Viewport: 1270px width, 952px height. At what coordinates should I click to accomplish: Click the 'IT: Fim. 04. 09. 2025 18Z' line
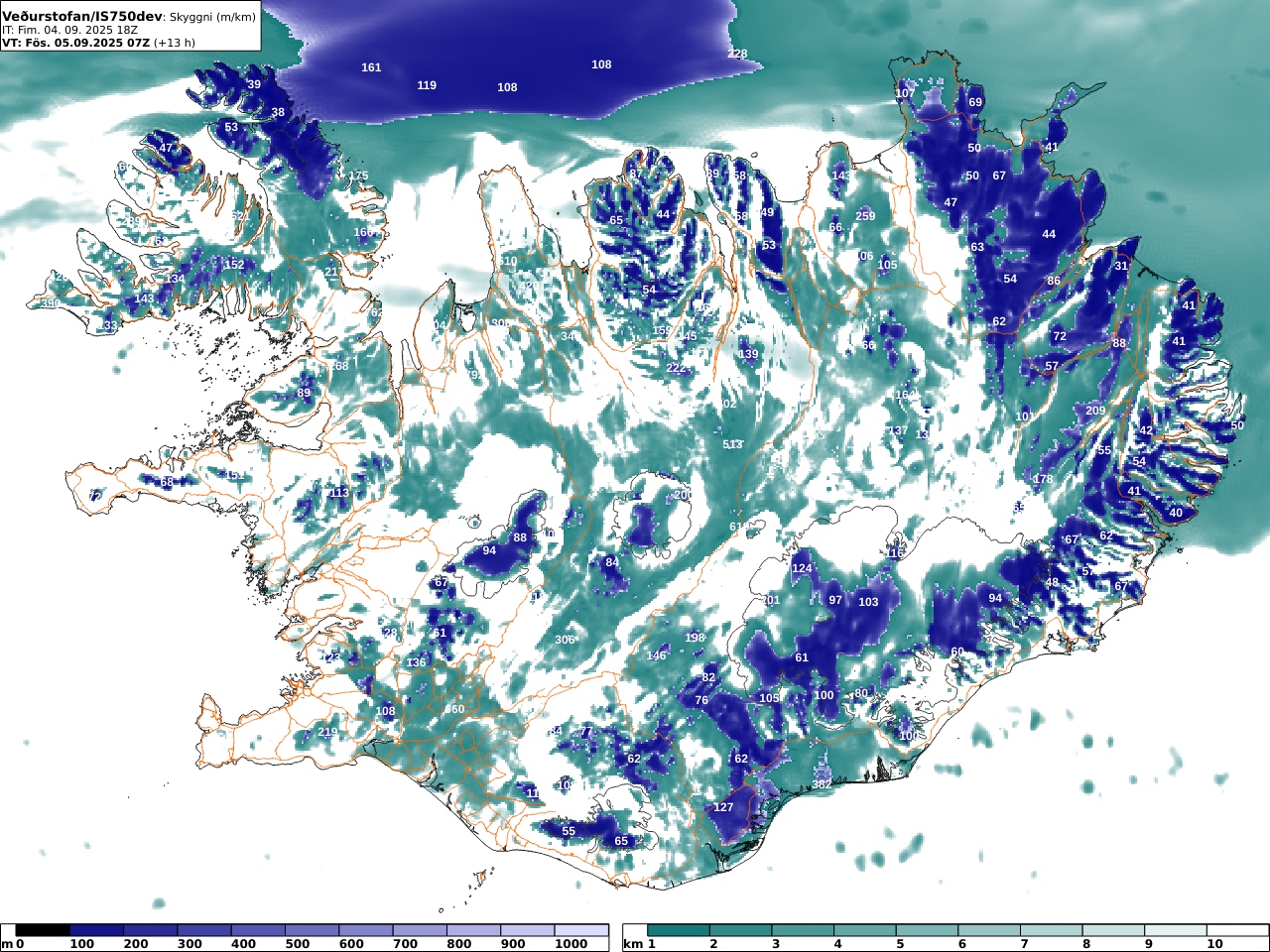coord(69,30)
